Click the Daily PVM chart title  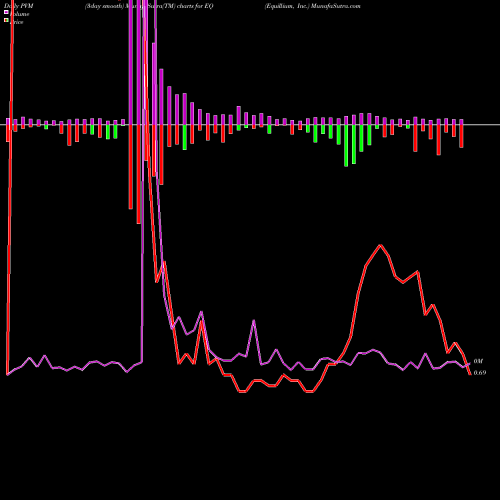[19, 6]
